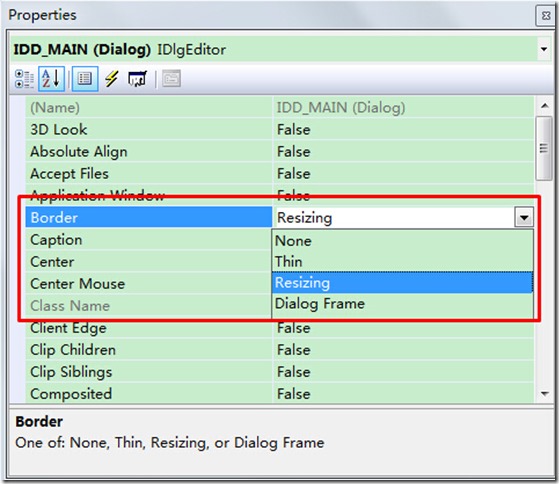This screenshot has height=484, width=559.
Task: Show the Properties list icon
Action: pos(85,79)
